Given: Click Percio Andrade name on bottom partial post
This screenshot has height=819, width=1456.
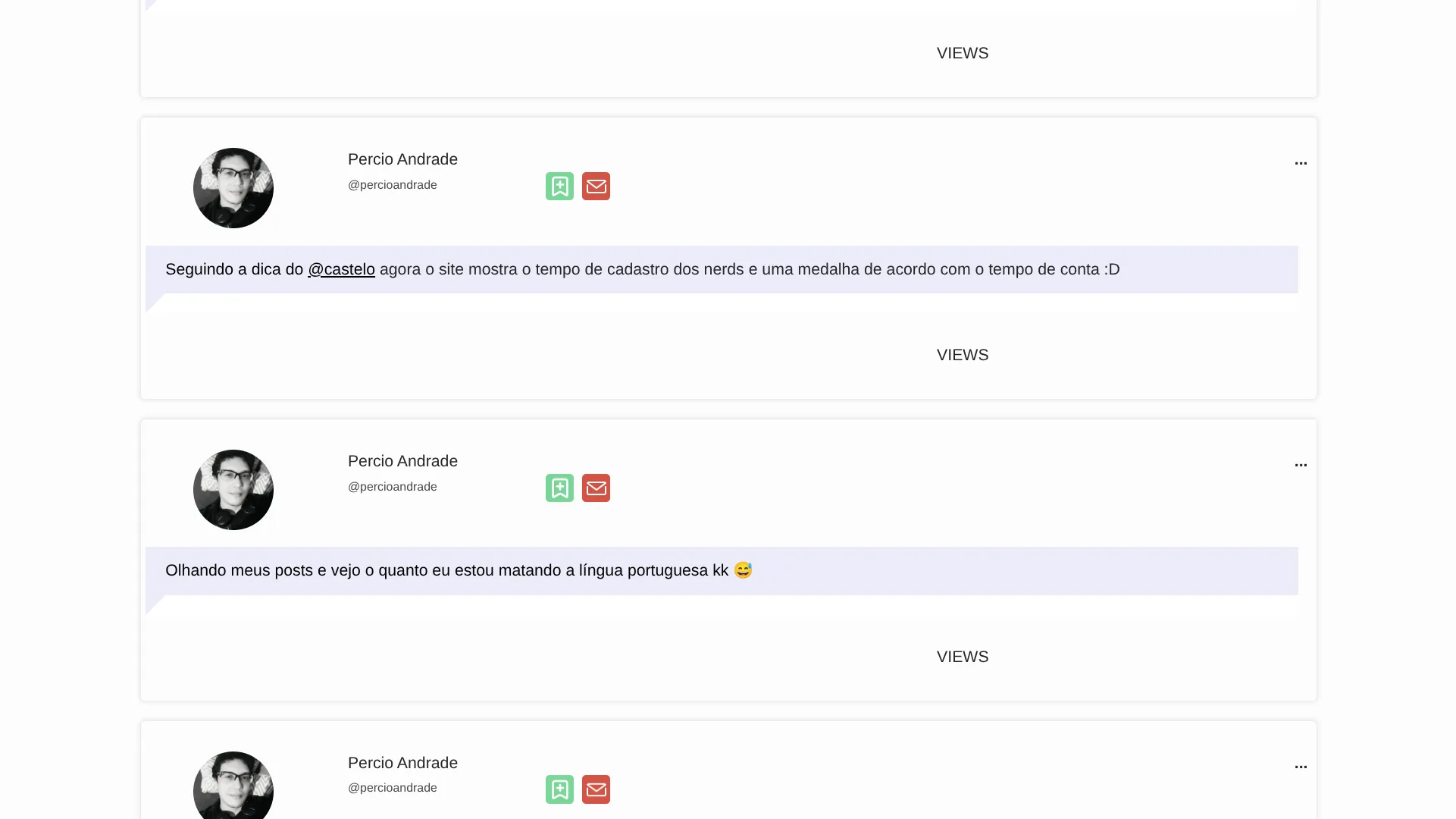Looking at the screenshot, I should (402, 763).
